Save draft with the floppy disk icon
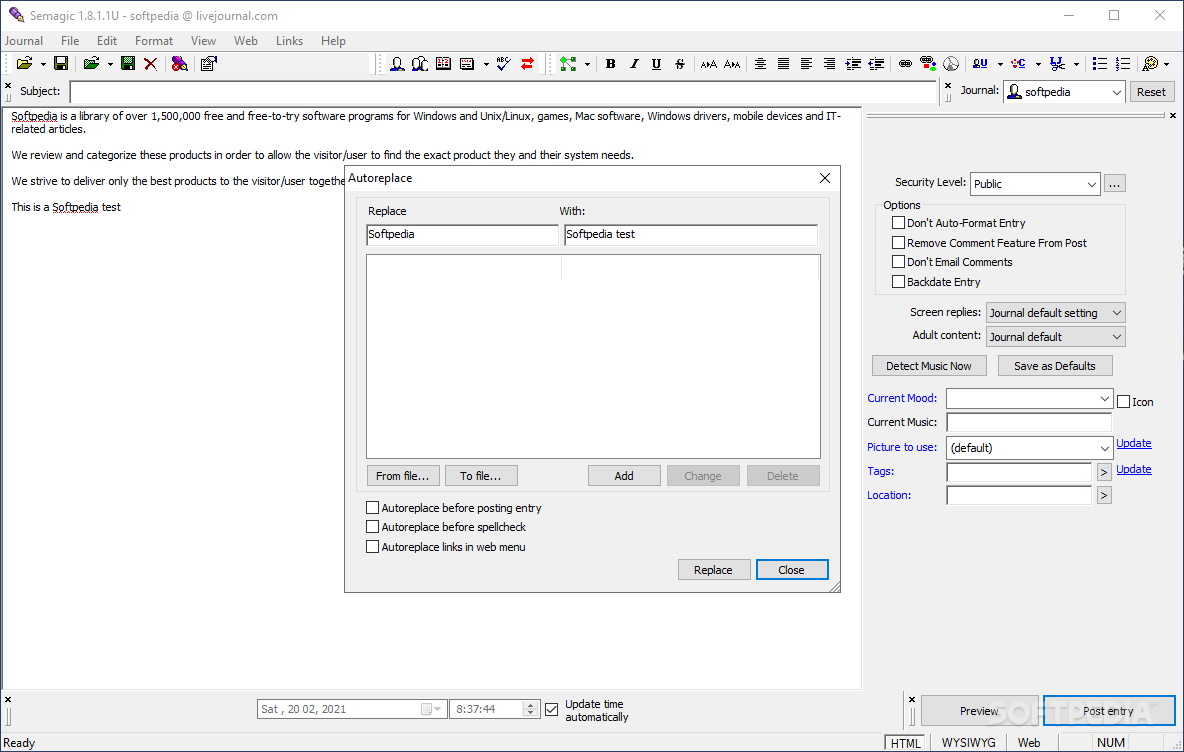 (x=61, y=64)
